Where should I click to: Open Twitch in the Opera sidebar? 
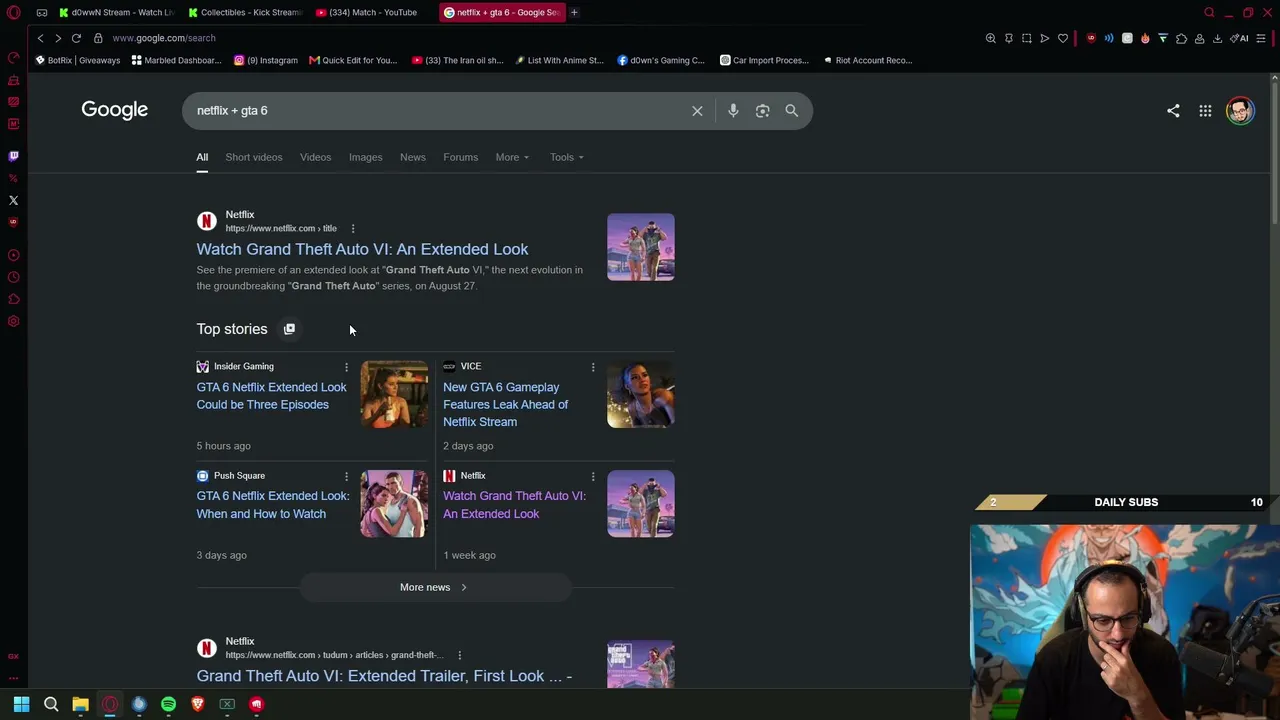13,156
